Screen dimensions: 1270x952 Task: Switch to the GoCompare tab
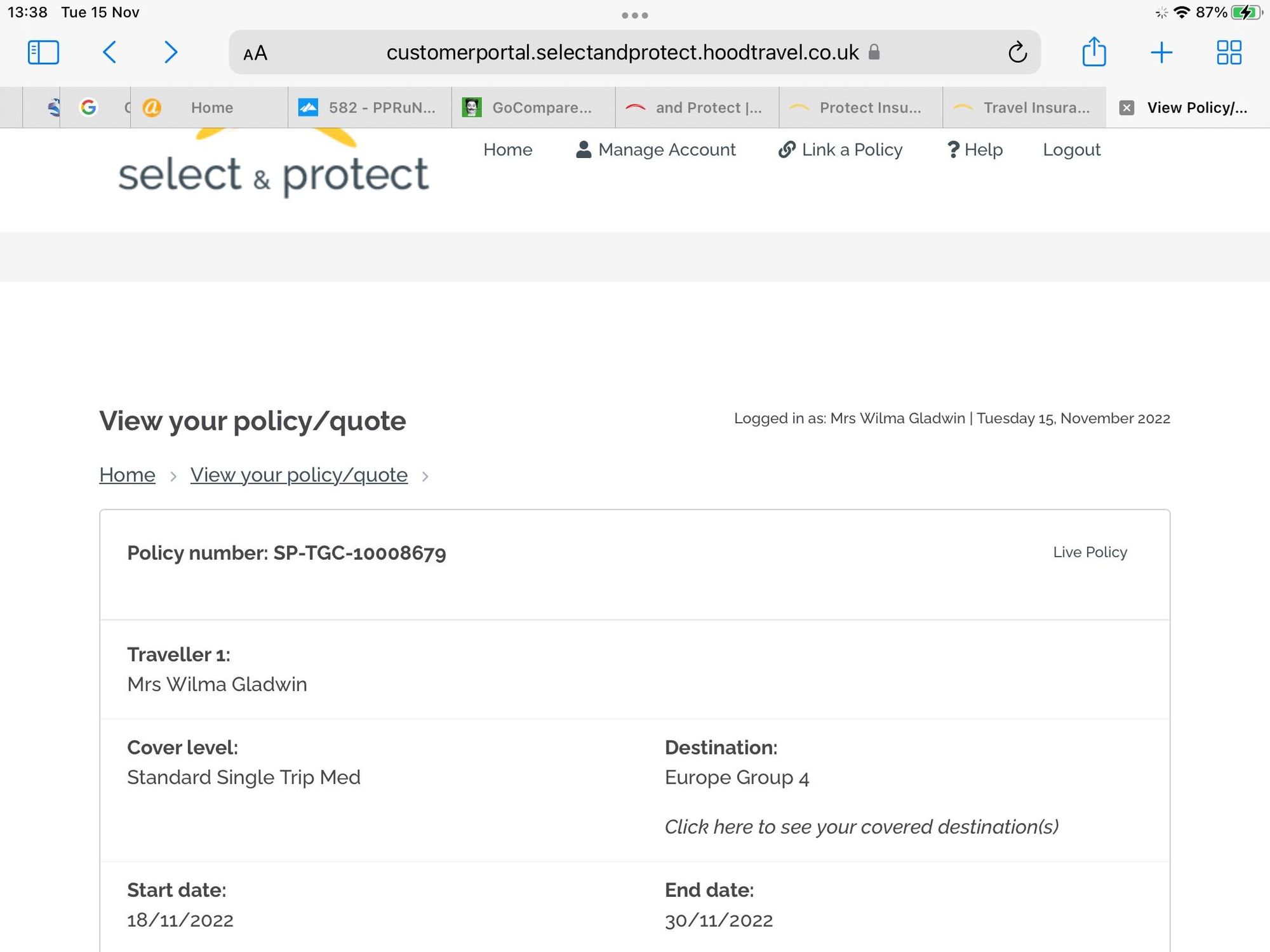(532, 108)
